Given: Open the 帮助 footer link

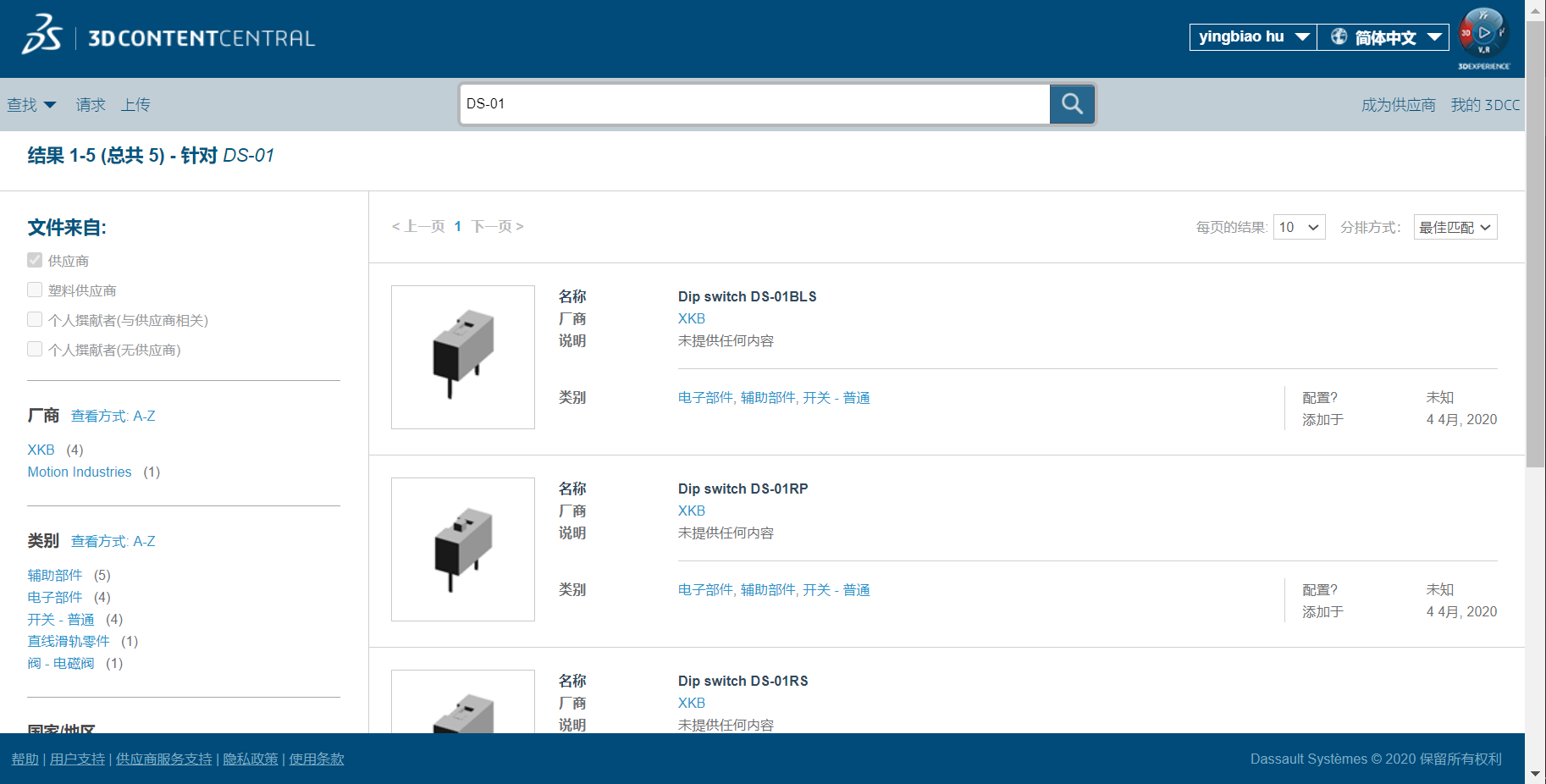Looking at the screenshot, I should click(x=25, y=759).
